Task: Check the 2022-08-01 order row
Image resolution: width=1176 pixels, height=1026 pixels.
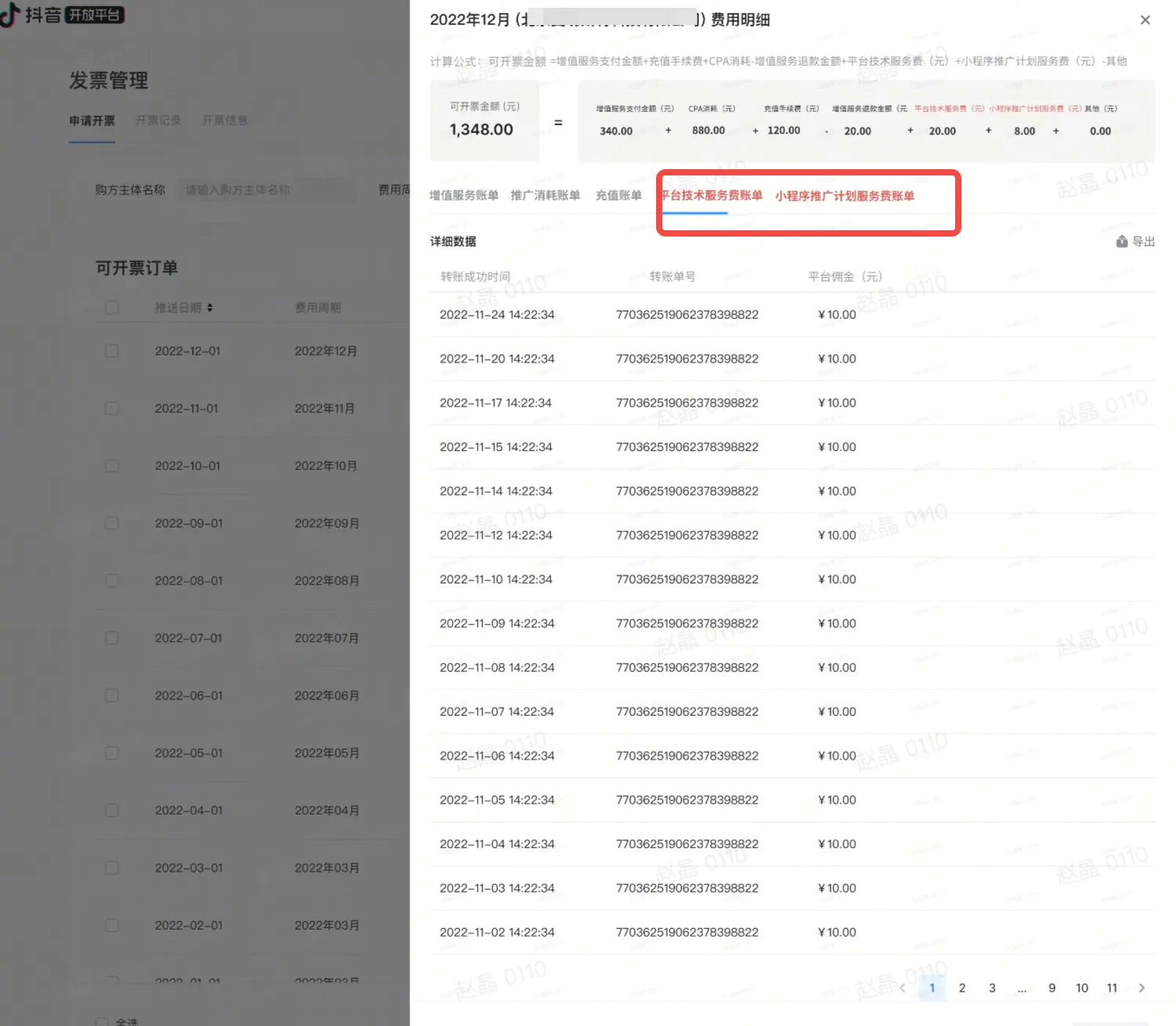Action: coord(112,580)
